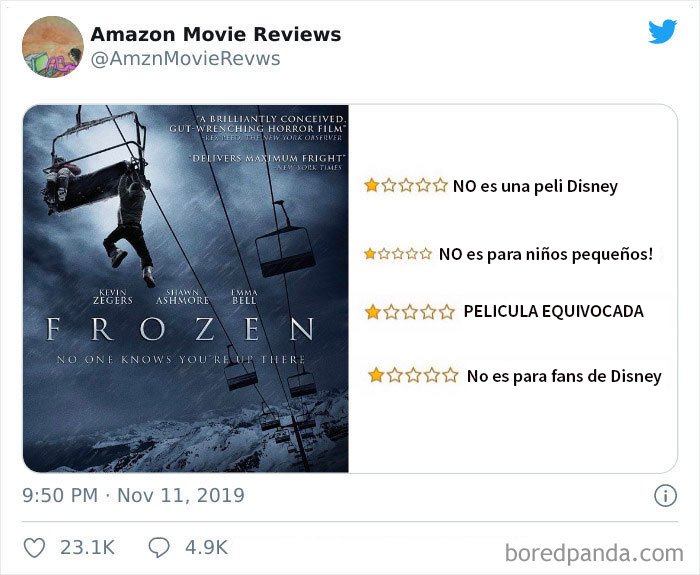
Task: Open the tweet info circle icon
Action: [665, 496]
